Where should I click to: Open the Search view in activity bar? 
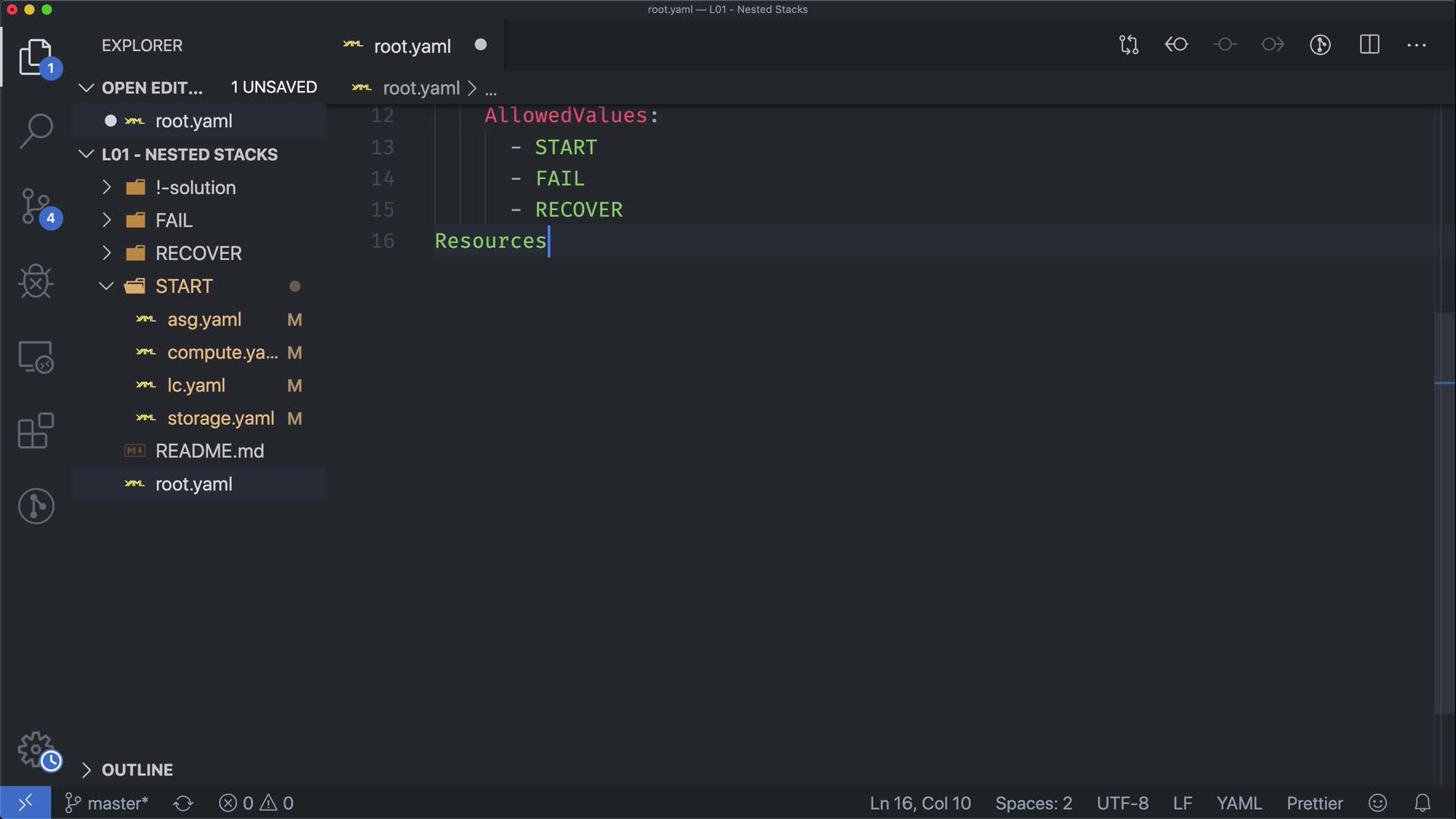click(36, 131)
